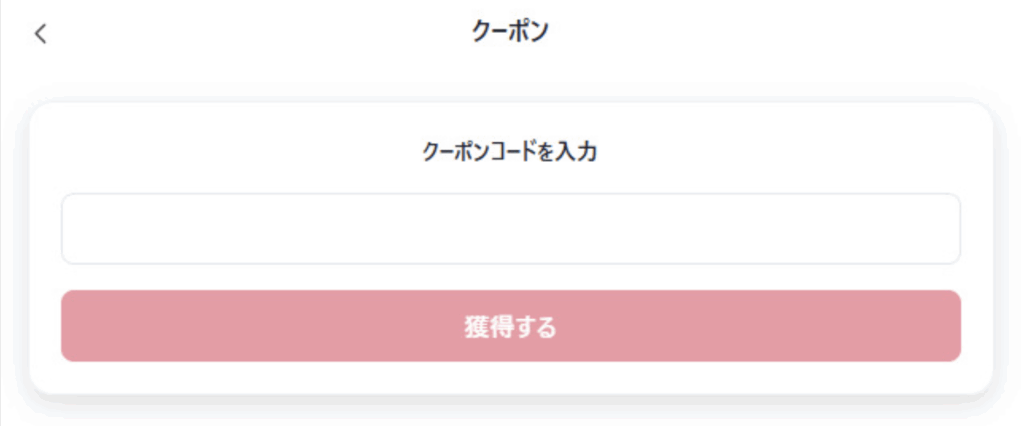Viewport: 1024px width, 426px height.
Task: Click the 獲得する button
Action: [510, 326]
